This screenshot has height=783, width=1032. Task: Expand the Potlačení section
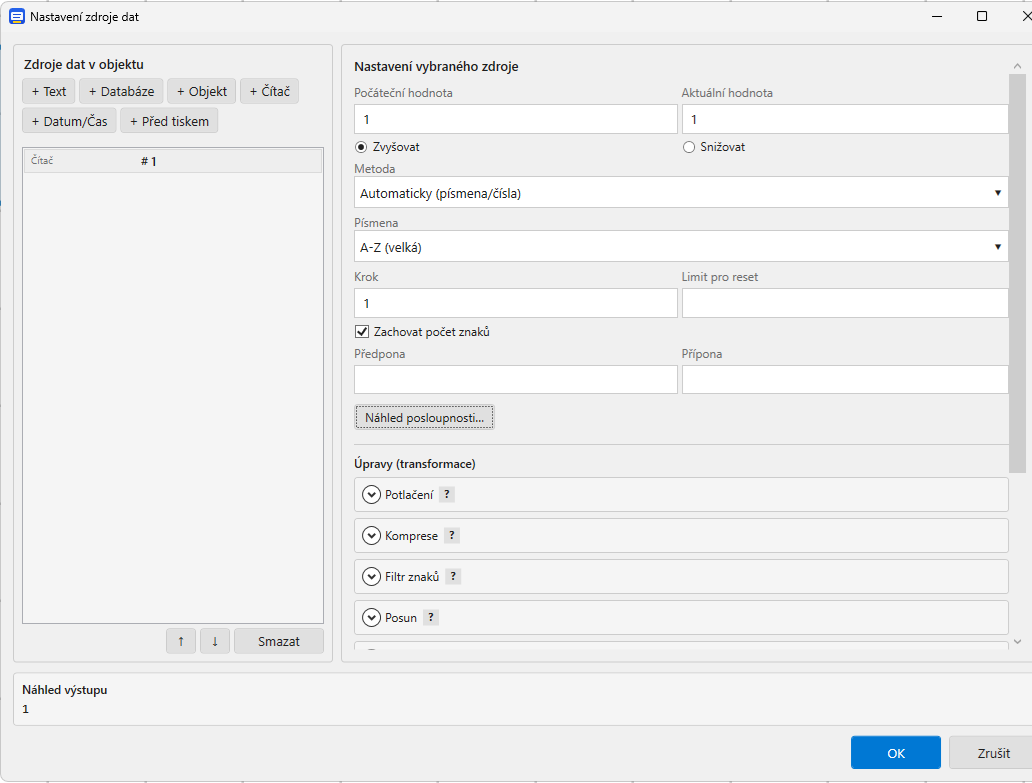[x=371, y=495]
